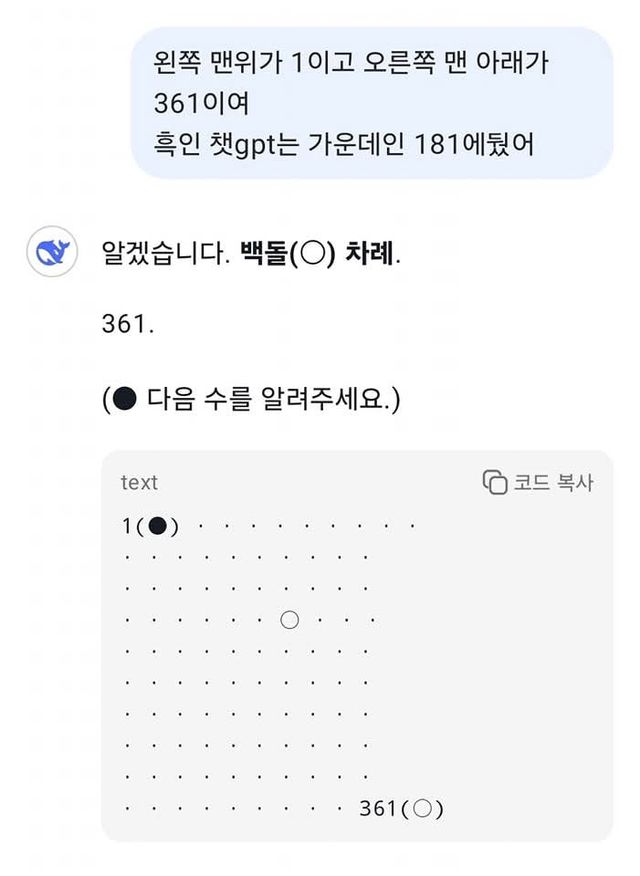Click the white stone in the board's middle
The image size is (640, 876).
click(290, 620)
